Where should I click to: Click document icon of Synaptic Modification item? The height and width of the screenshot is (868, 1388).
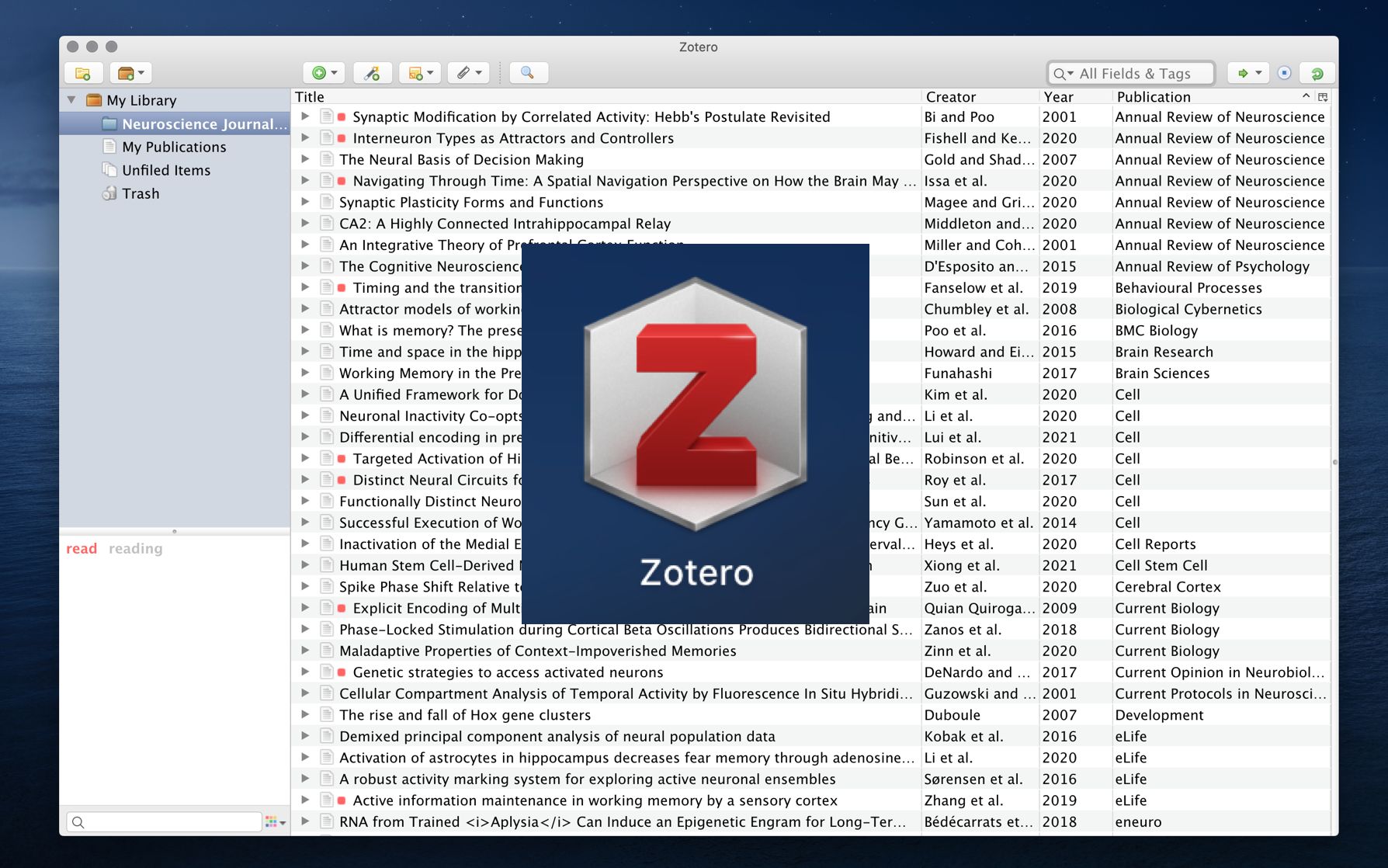coord(327,116)
